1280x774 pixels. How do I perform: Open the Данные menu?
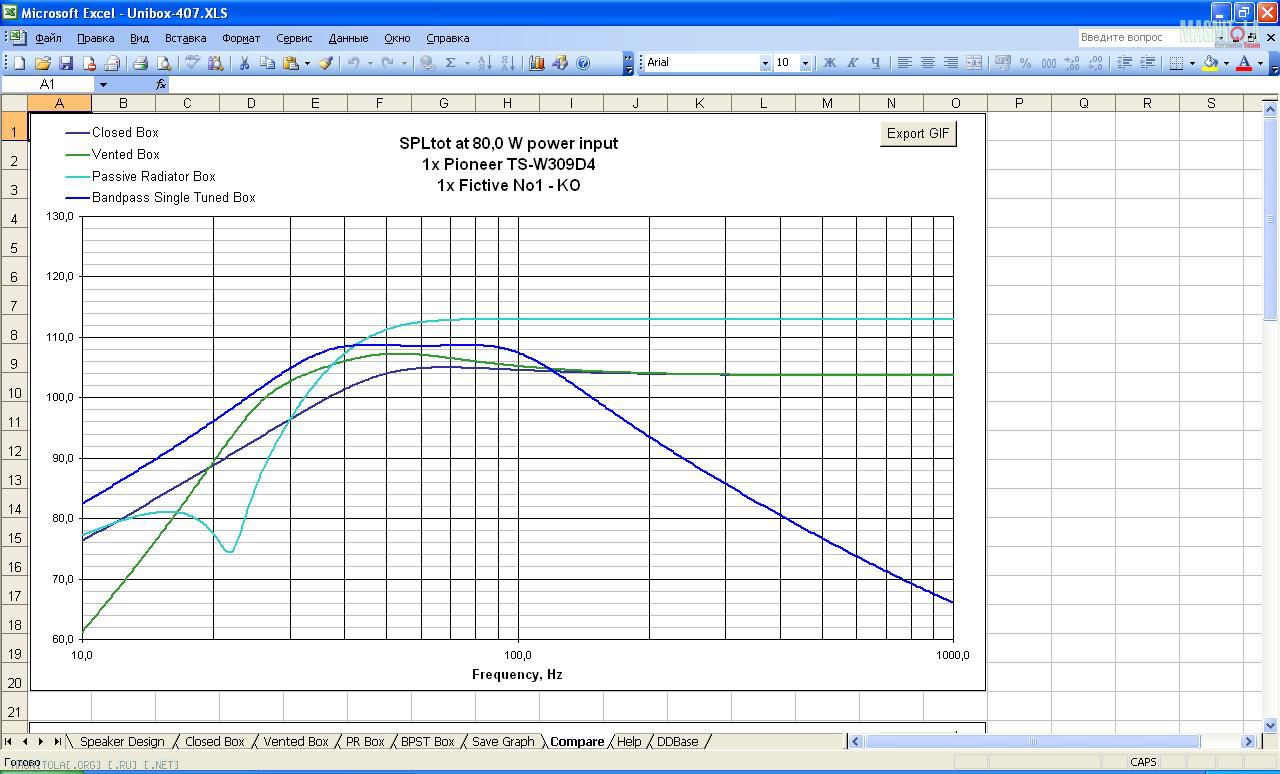point(348,38)
